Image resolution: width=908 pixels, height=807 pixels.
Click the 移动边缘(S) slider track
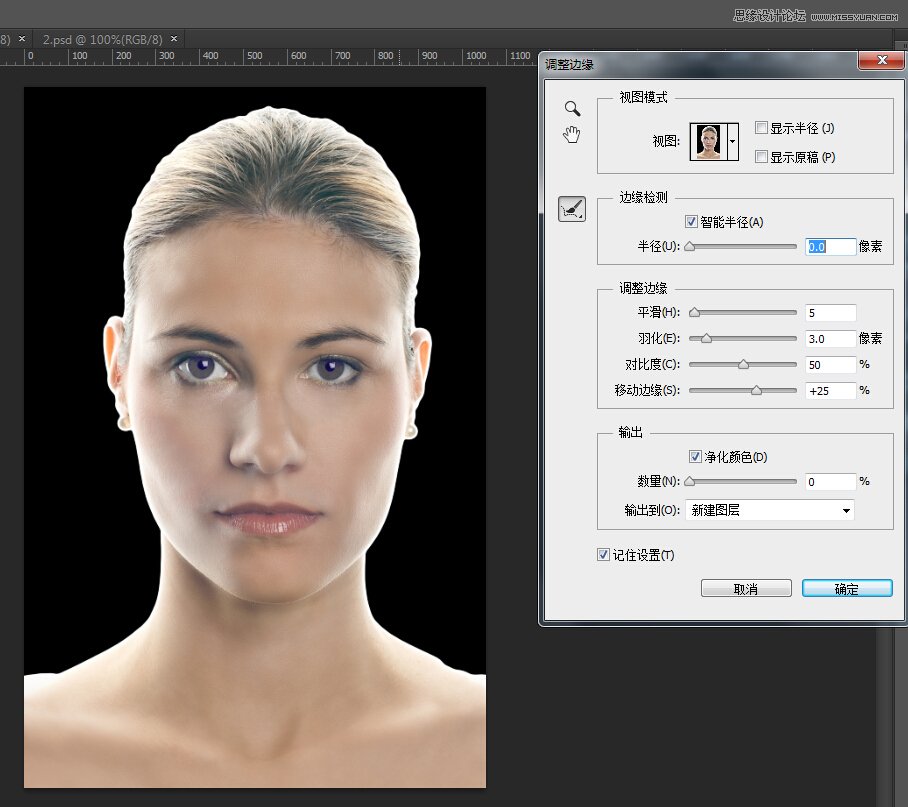click(742, 391)
